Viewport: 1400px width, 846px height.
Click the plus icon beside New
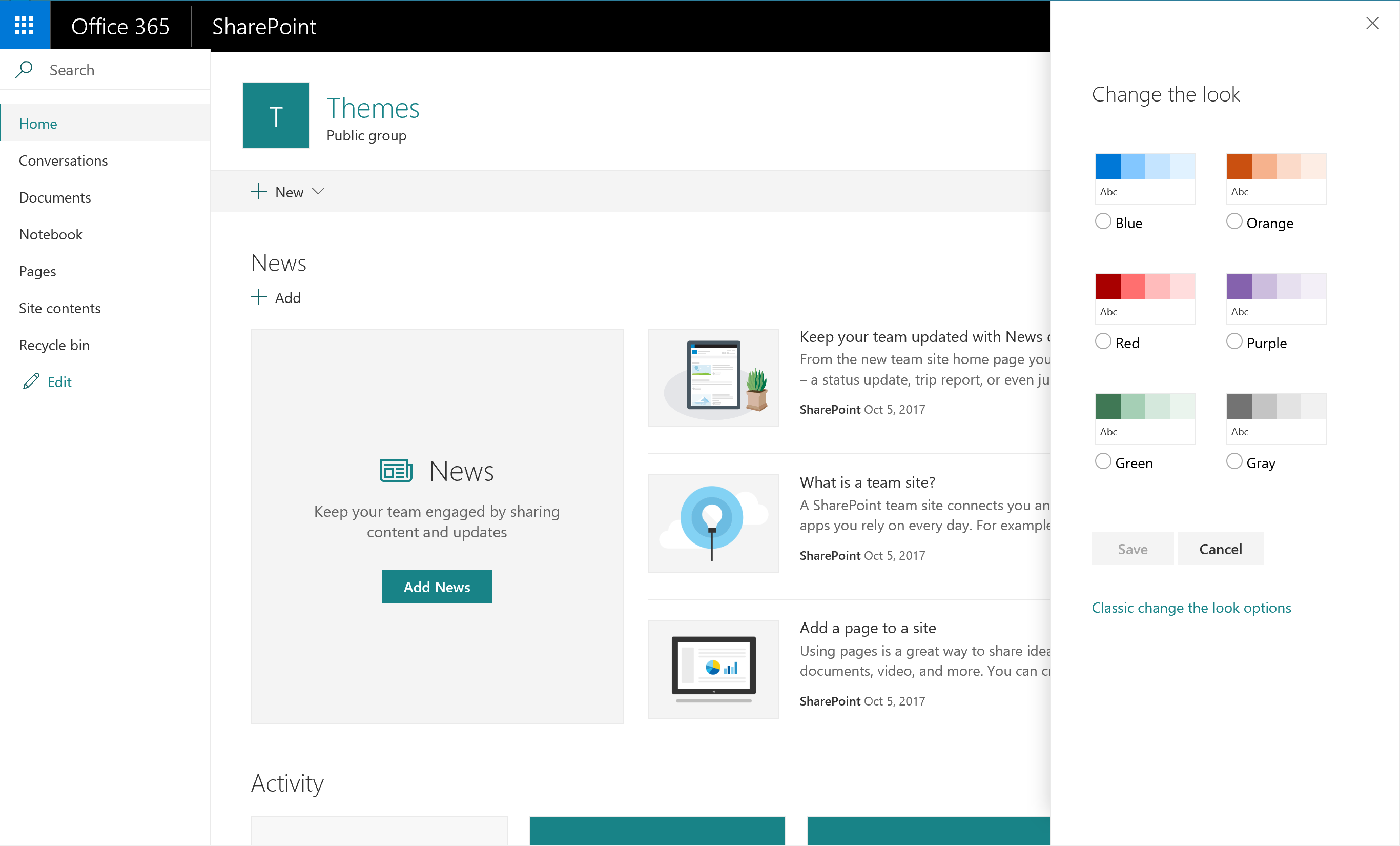[x=258, y=192]
